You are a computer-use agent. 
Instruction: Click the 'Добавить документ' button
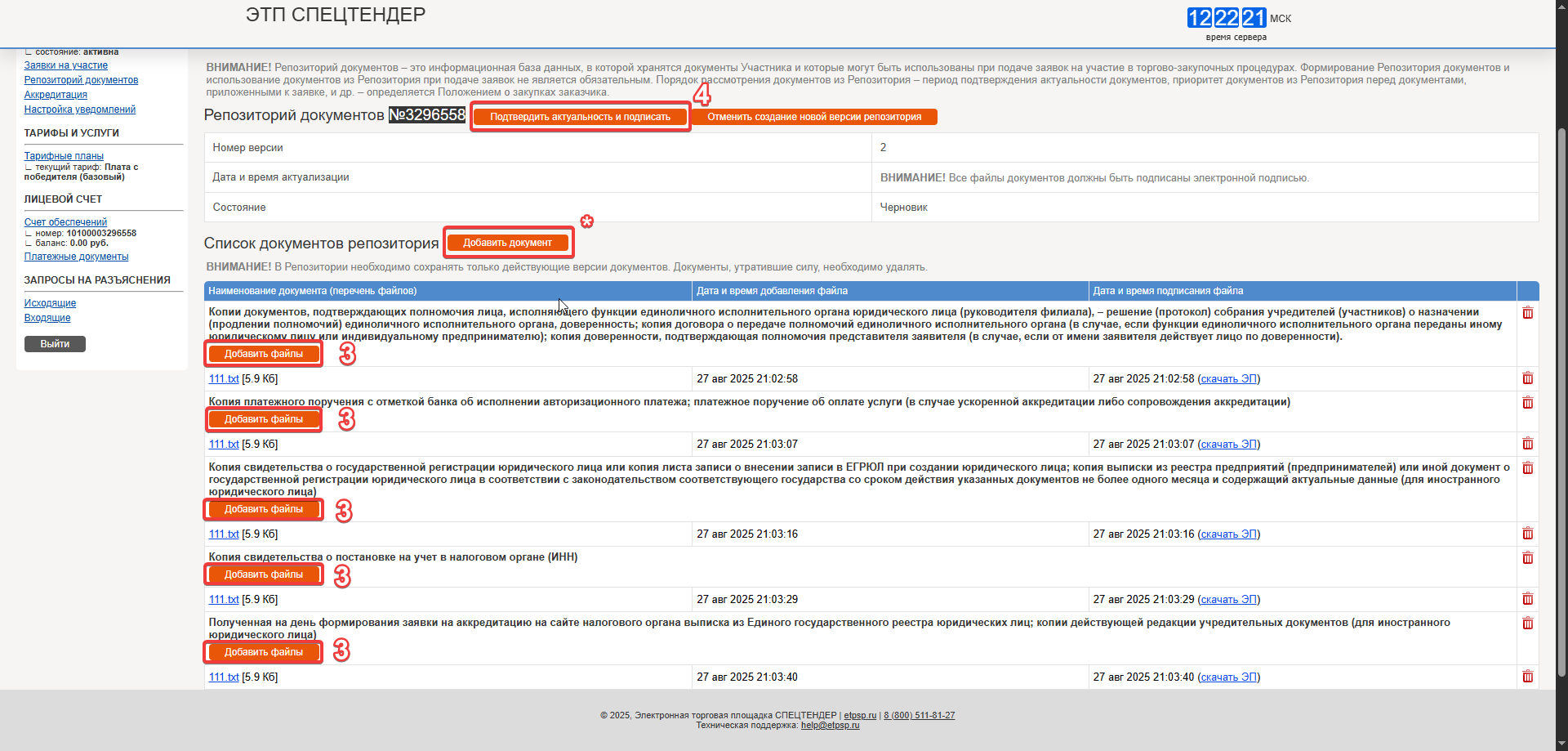tap(507, 243)
